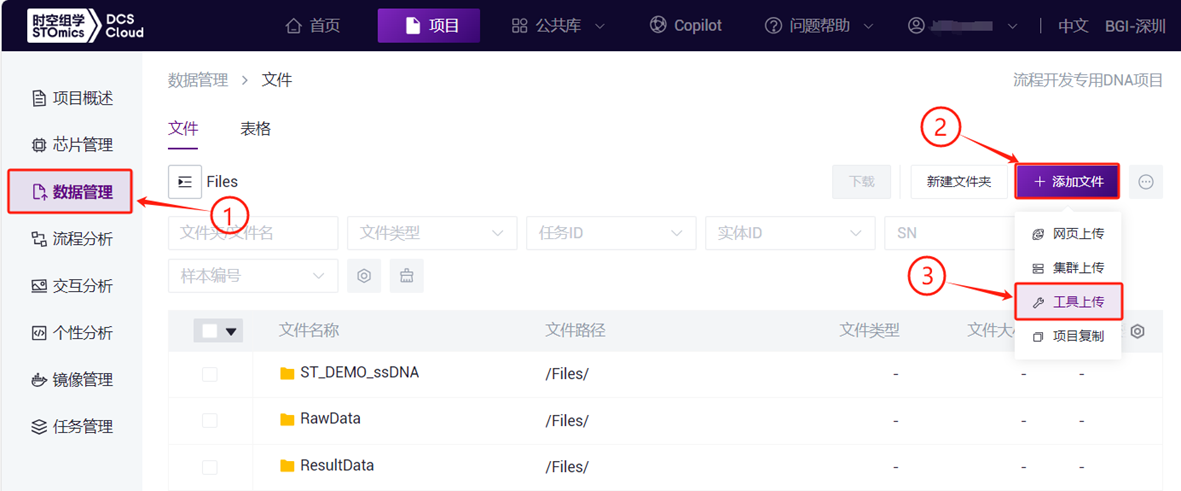Click 新建文件夹 button
This screenshot has height=491, width=1181.
coord(959,181)
